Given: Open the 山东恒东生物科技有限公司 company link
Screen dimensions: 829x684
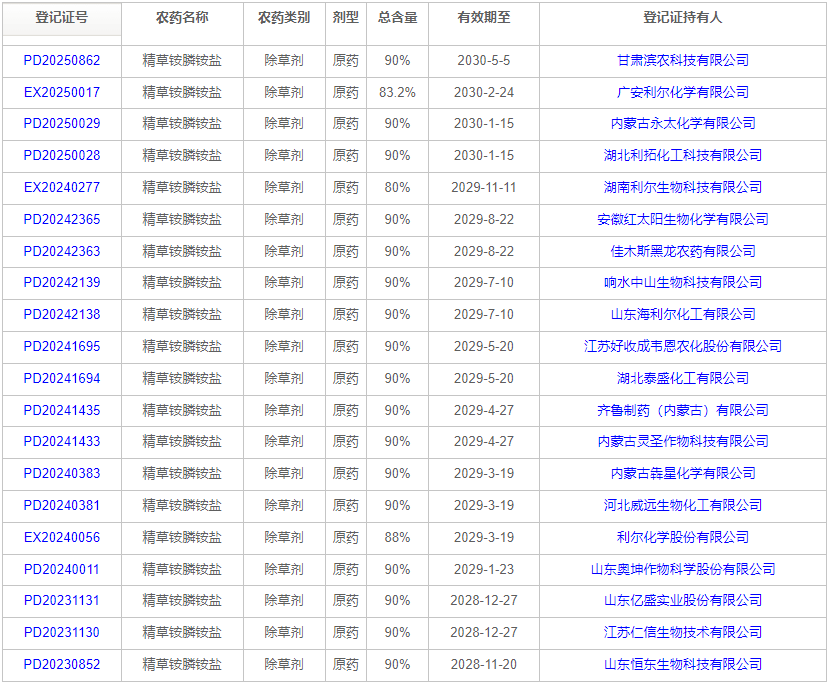Looking at the screenshot, I should 684,663.
